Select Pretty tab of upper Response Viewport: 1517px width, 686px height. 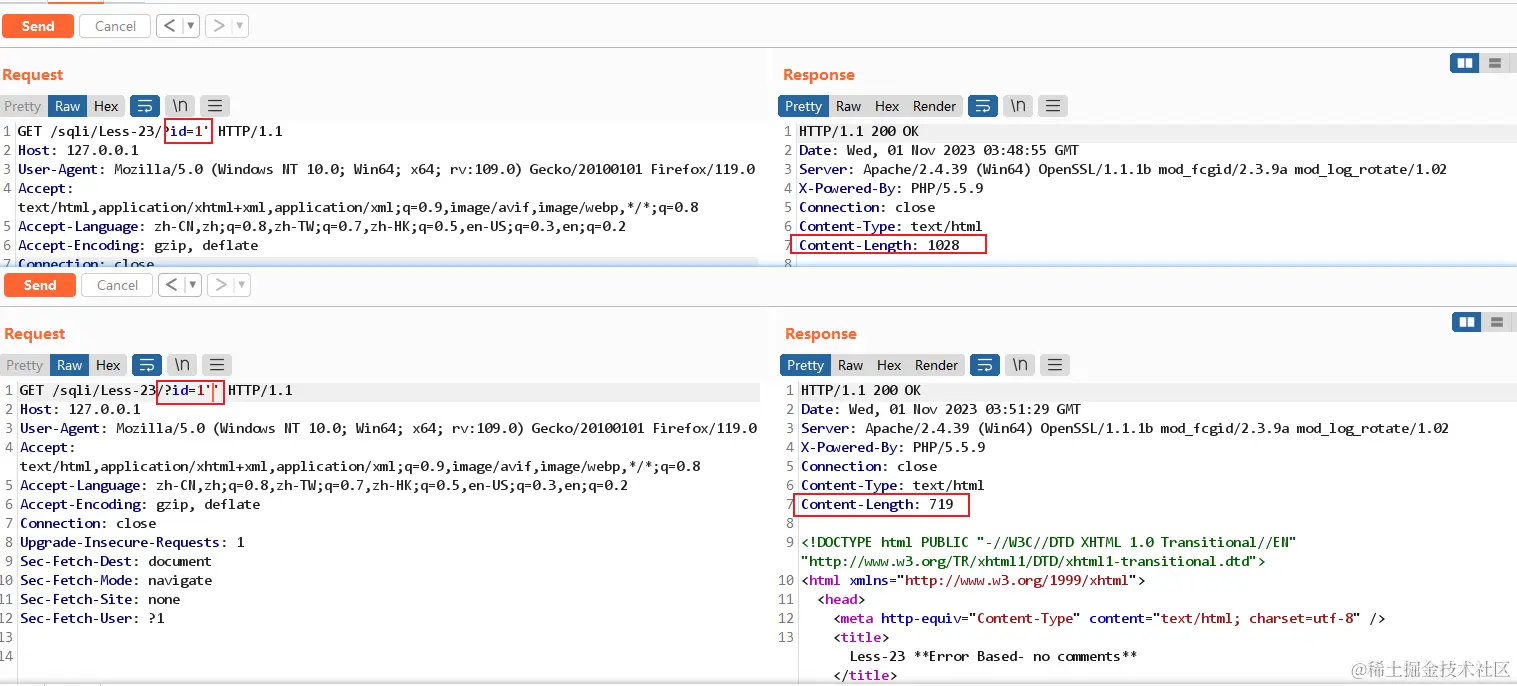point(803,106)
